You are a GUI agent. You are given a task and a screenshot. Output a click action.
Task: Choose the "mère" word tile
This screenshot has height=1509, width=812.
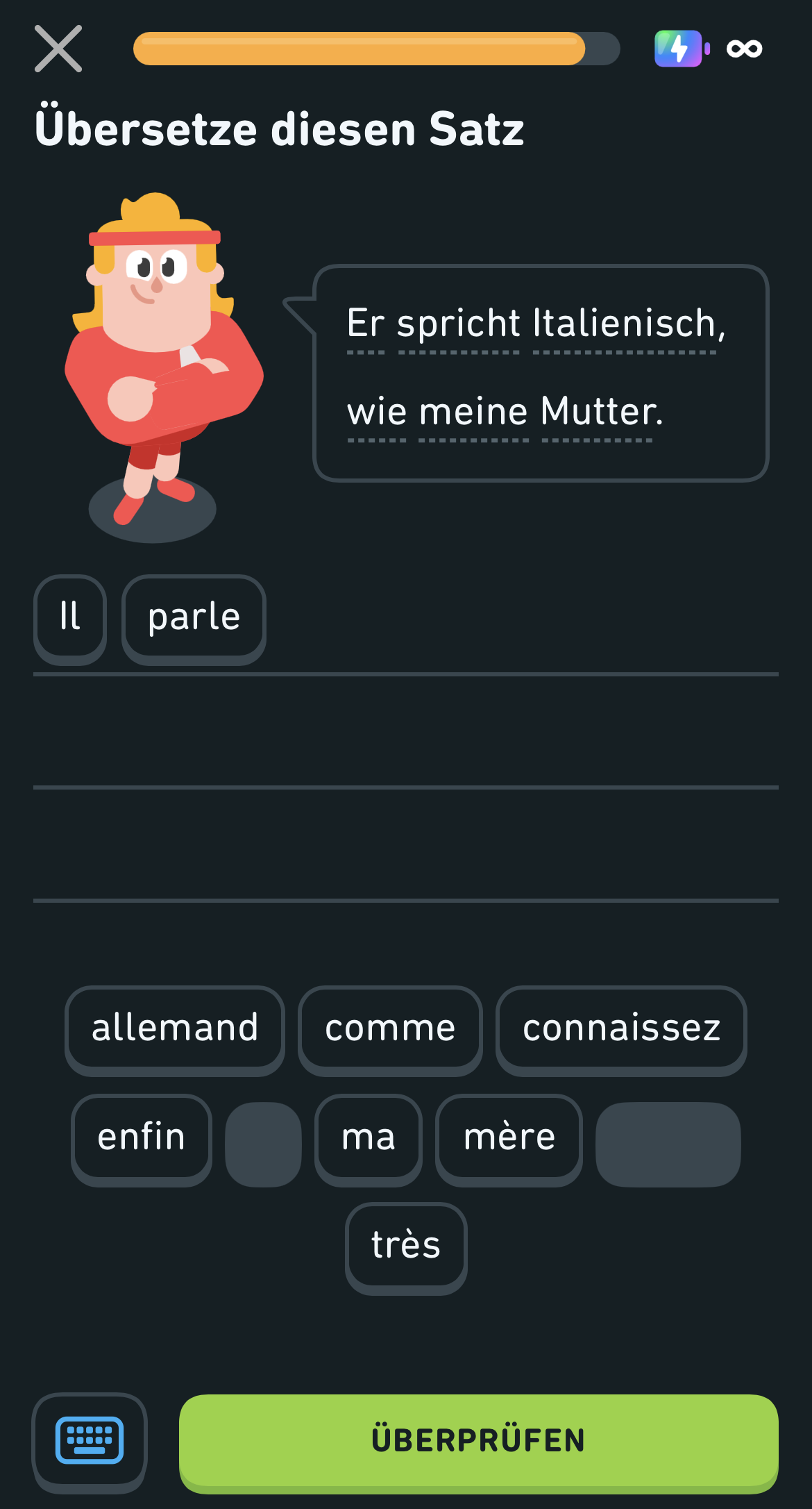(x=509, y=1137)
